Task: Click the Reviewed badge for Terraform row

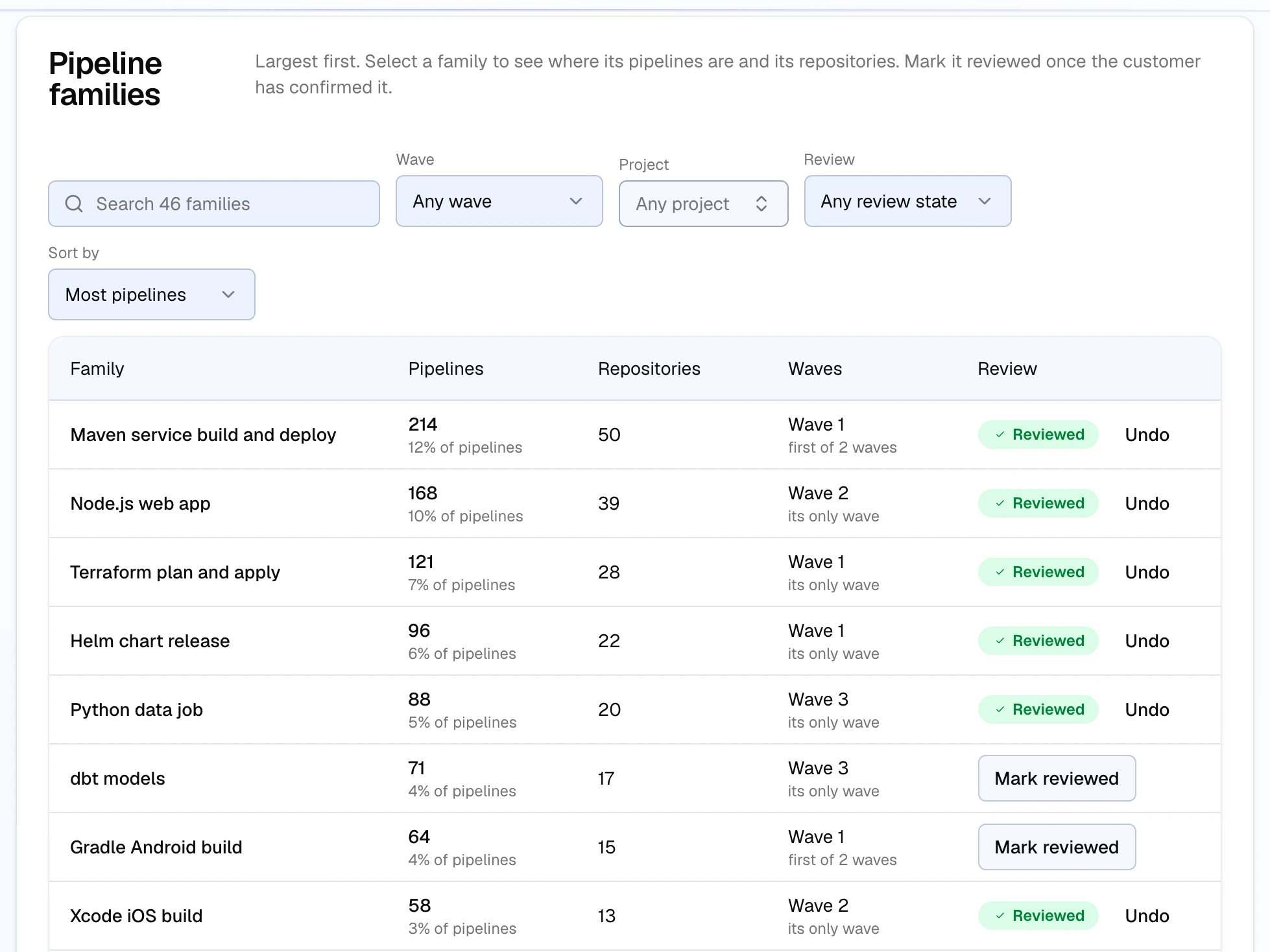Action: point(1038,572)
